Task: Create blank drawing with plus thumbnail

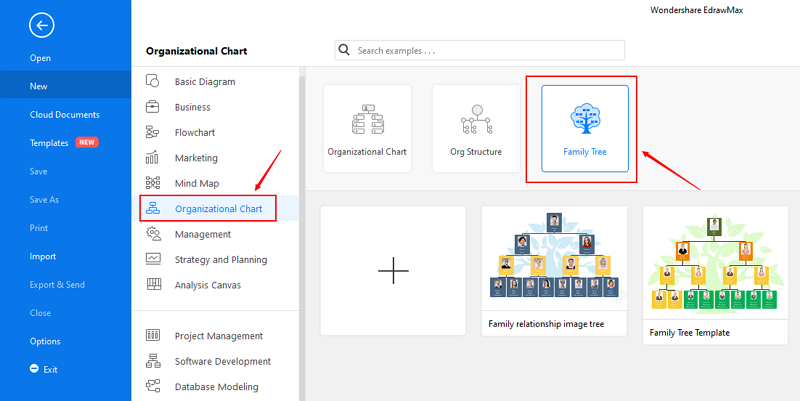Action: pos(393,270)
